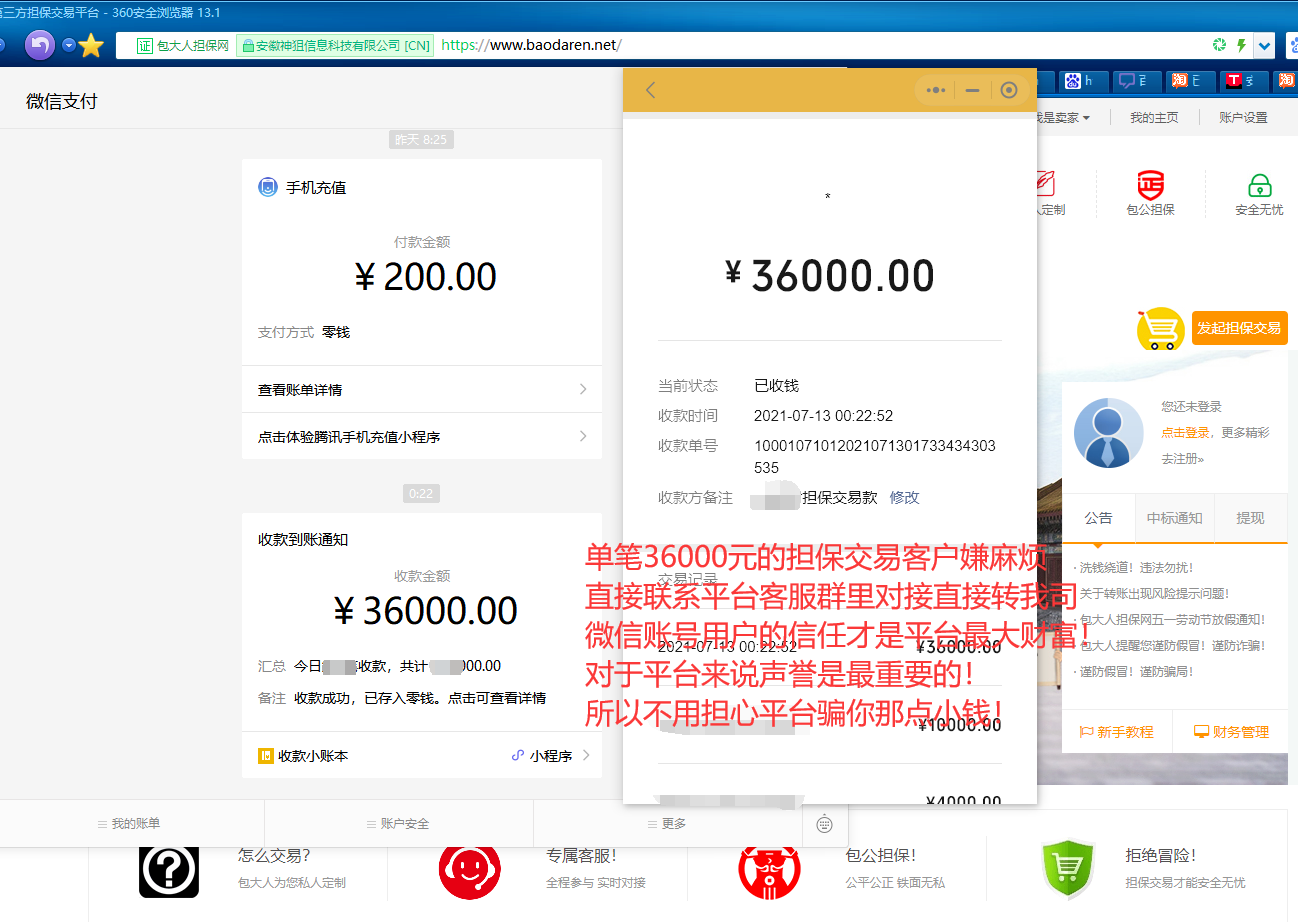Screen dimensions: 1298x922
Task: Click the red customer service headset icon
Action: (x=469, y=870)
